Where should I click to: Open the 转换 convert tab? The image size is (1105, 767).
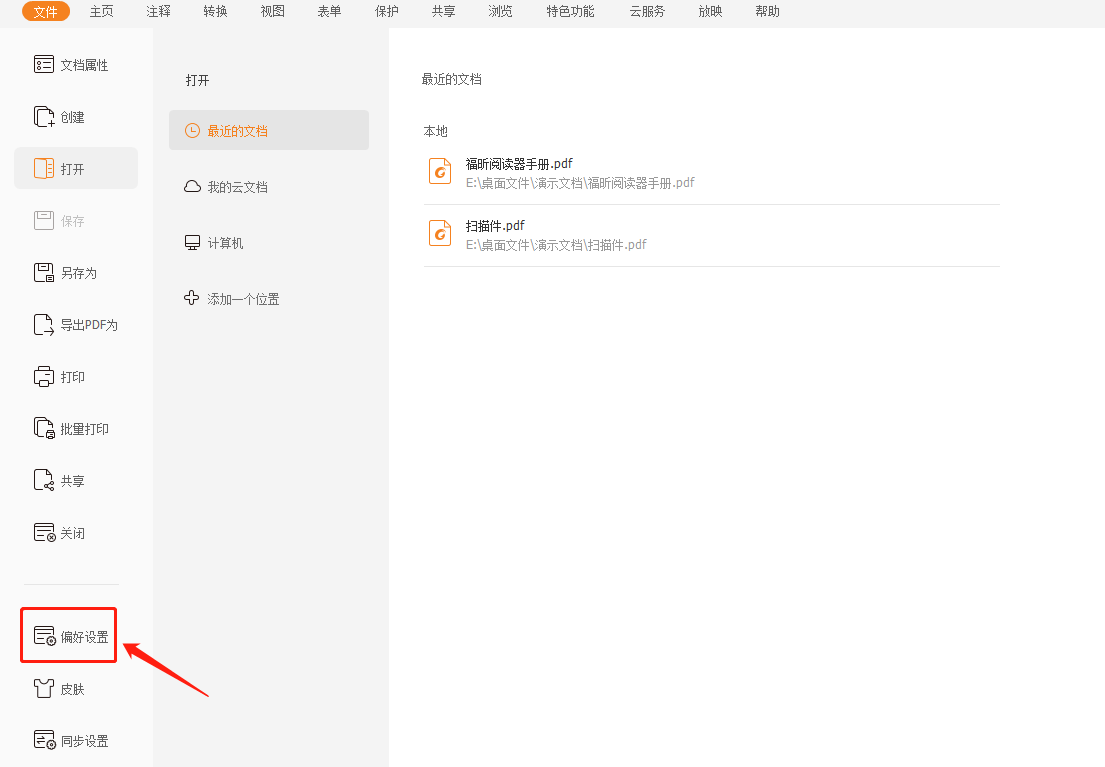click(215, 12)
